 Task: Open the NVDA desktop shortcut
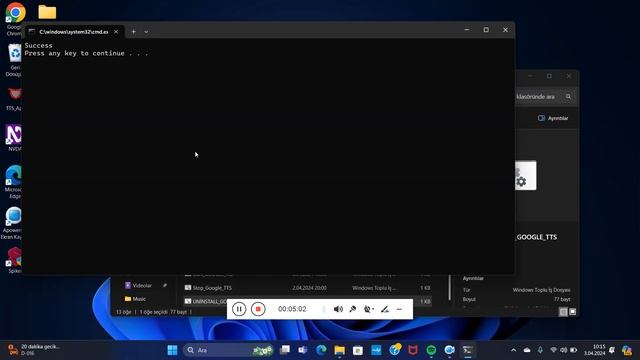coord(14,138)
